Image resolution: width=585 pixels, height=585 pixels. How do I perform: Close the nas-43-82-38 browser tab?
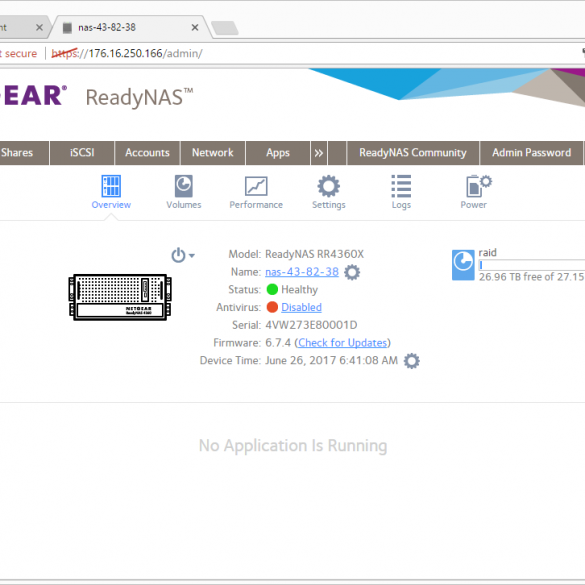point(195,28)
